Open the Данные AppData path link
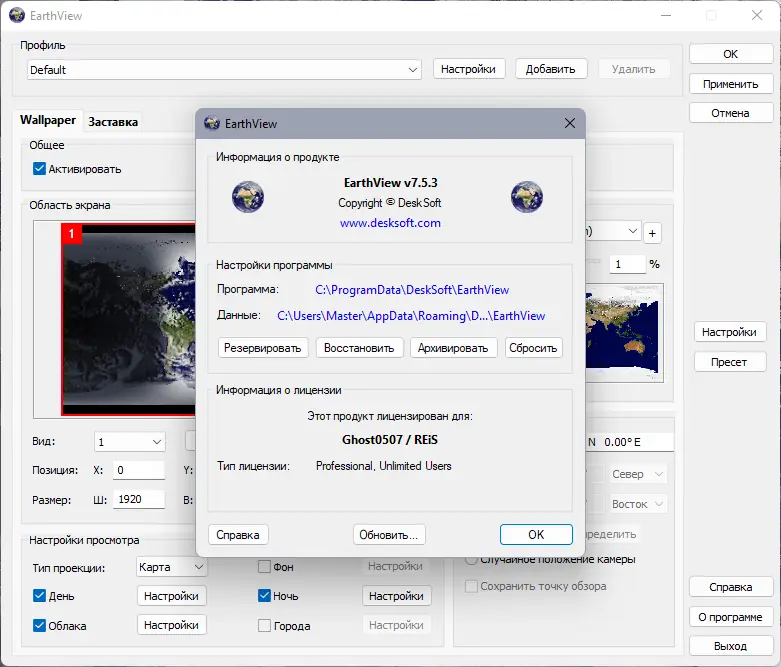781x667 pixels. [x=411, y=316]
